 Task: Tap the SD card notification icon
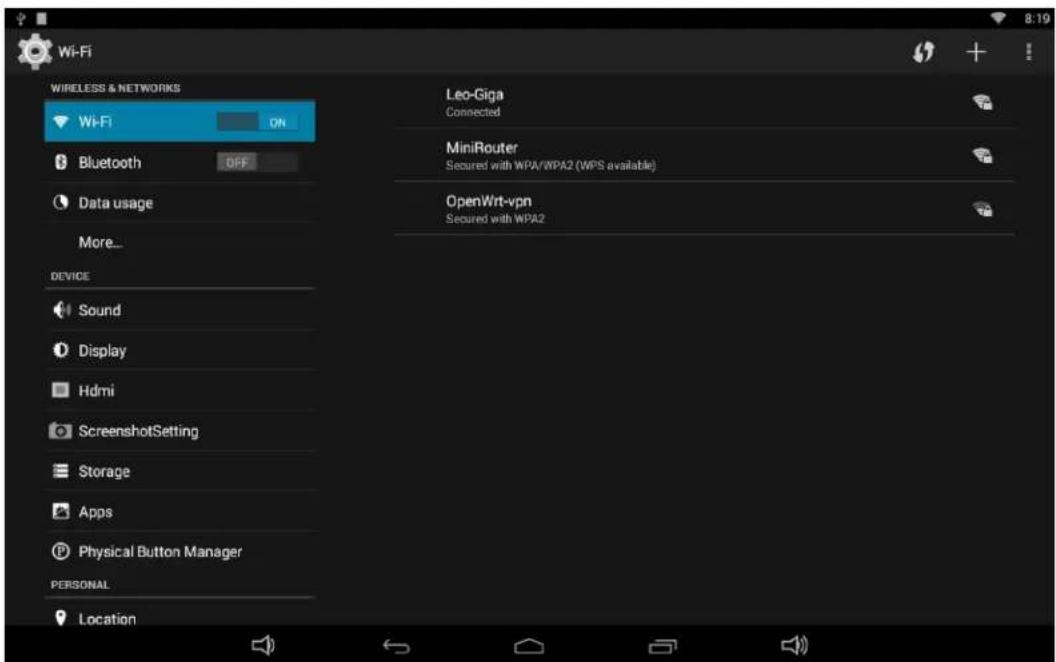pyautogui.click(x=42, y=18)
